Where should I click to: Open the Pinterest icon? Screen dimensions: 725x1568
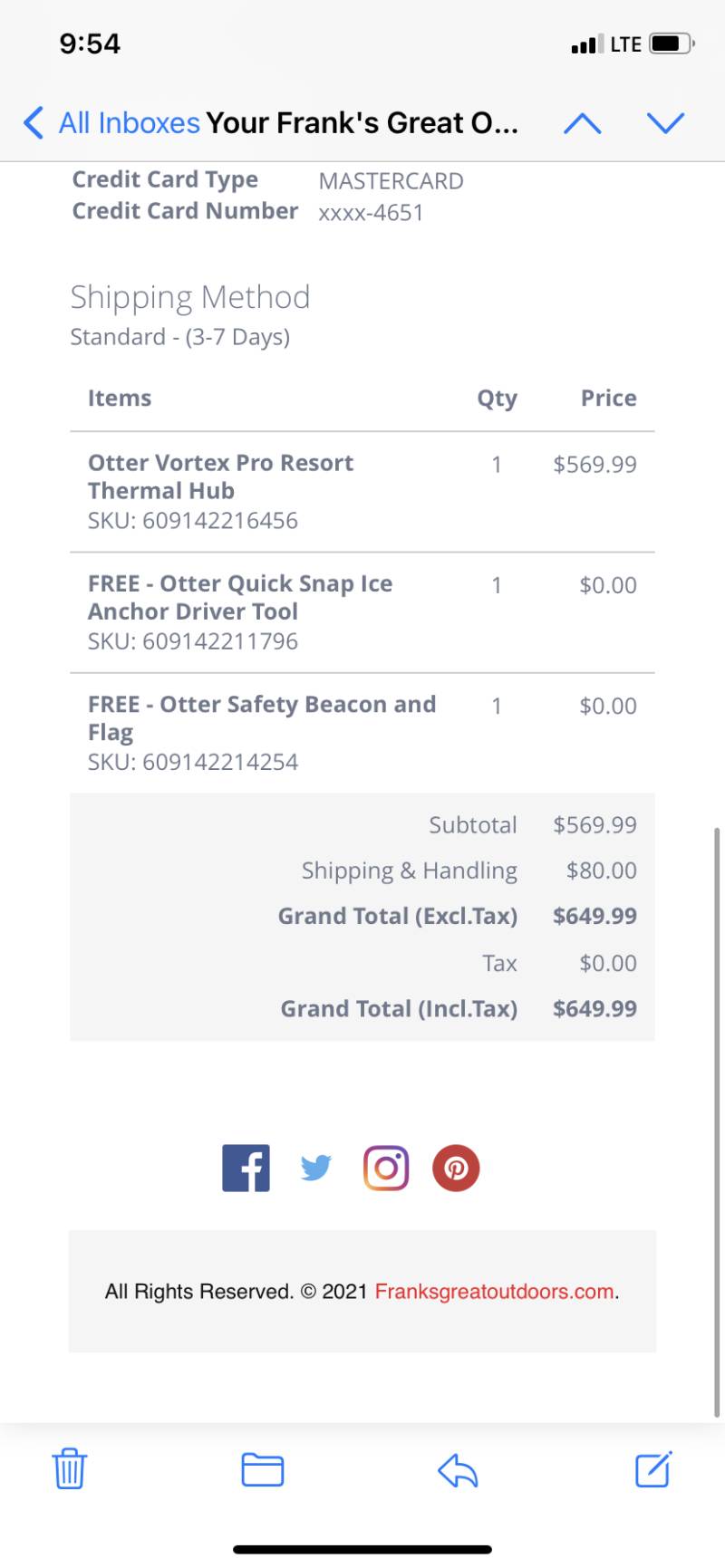(x=456, y=1168)
